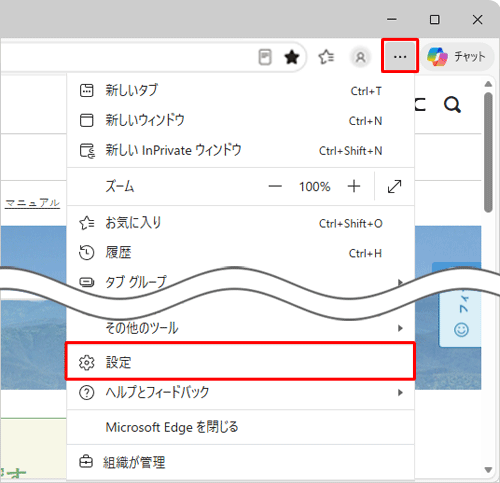The image size is (500, 483).
Task: Expand ヘルプとフィードバック submenu
Action: (240, 392)
